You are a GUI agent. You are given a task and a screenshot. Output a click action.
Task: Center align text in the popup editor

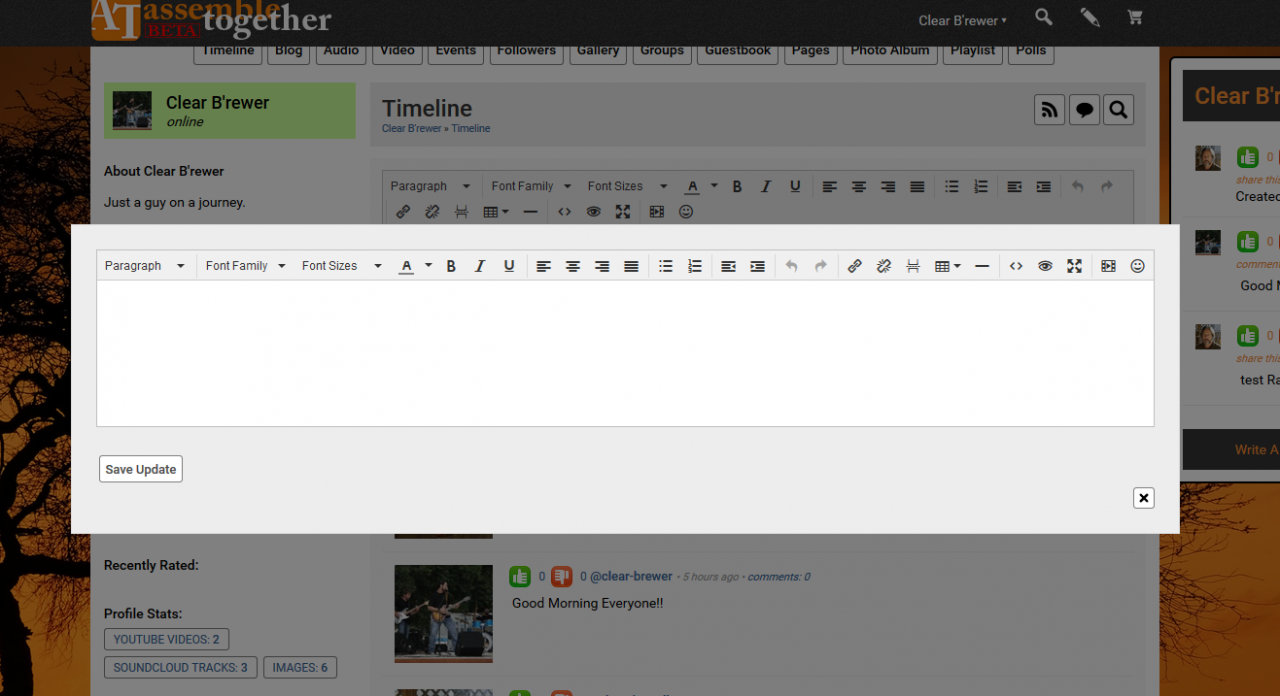tap(573, 266)
